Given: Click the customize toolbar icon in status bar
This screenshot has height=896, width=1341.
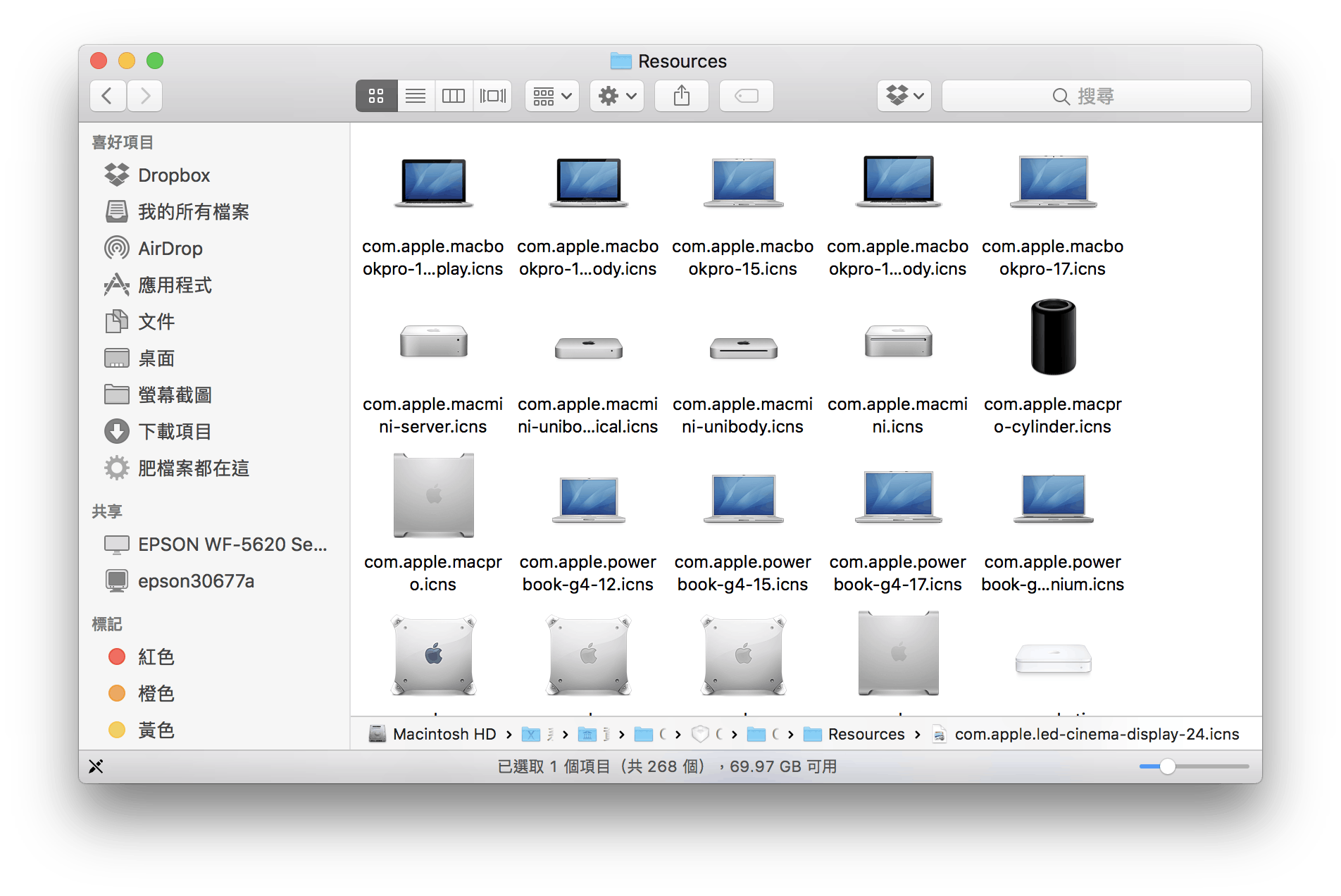Looking at the screenshot, I should click(96, 766).
